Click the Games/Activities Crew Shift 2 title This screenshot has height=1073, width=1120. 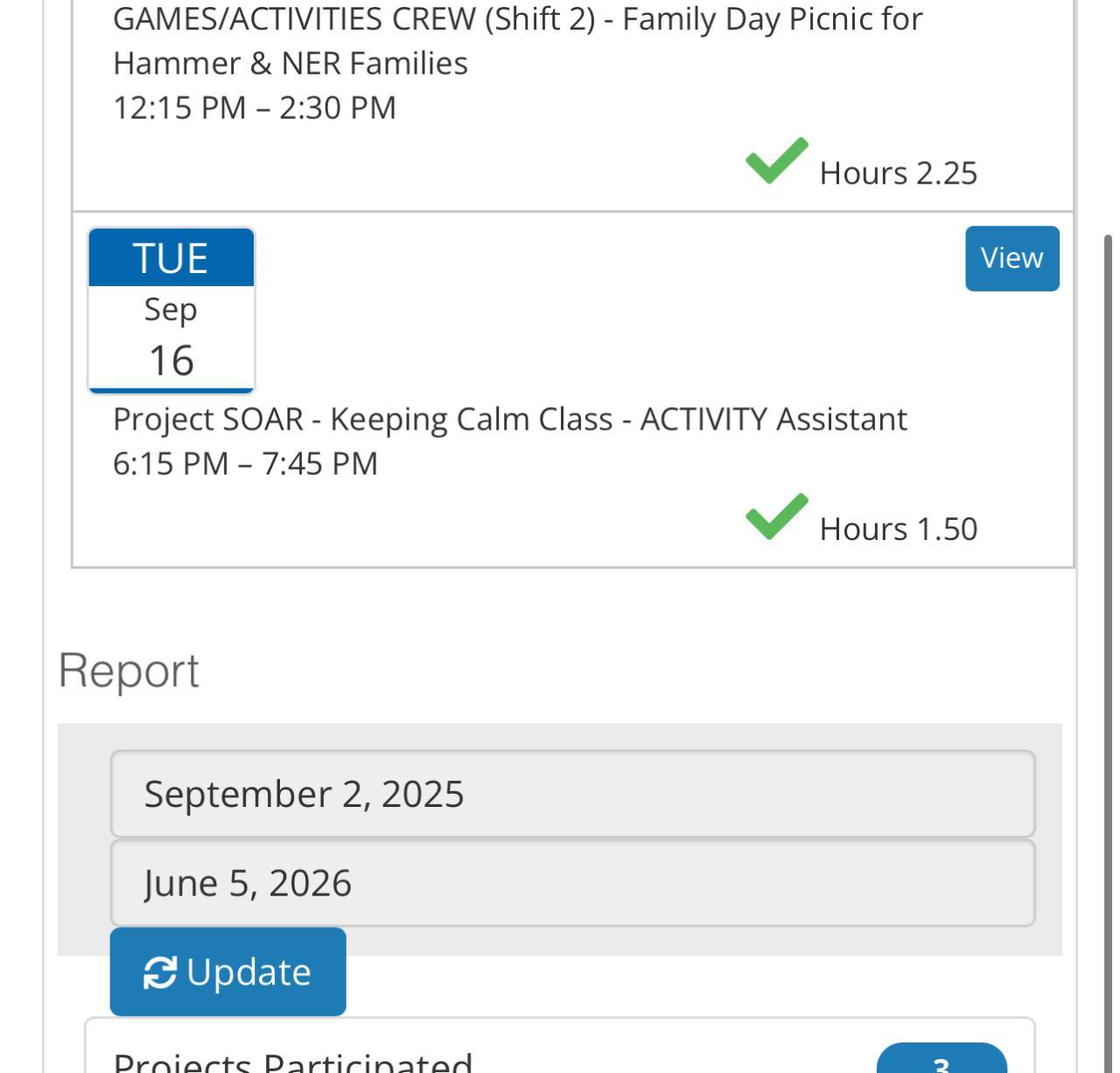click(x=517, y=40)
